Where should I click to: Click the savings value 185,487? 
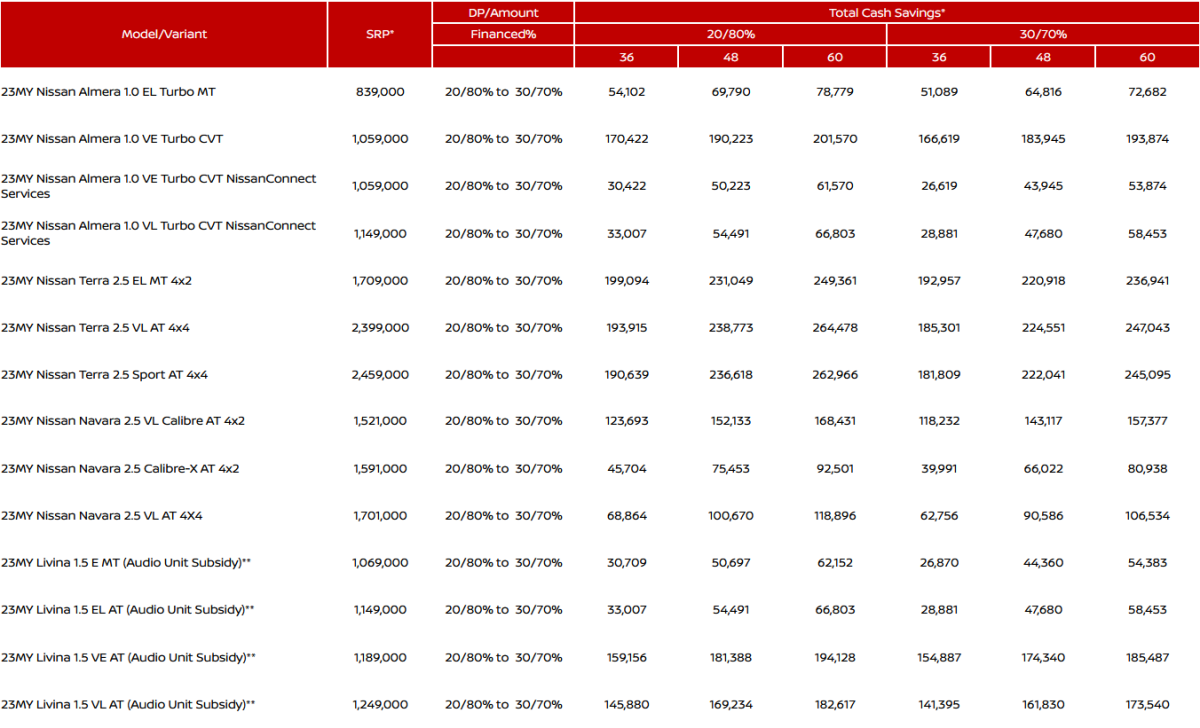[1147, 657]
